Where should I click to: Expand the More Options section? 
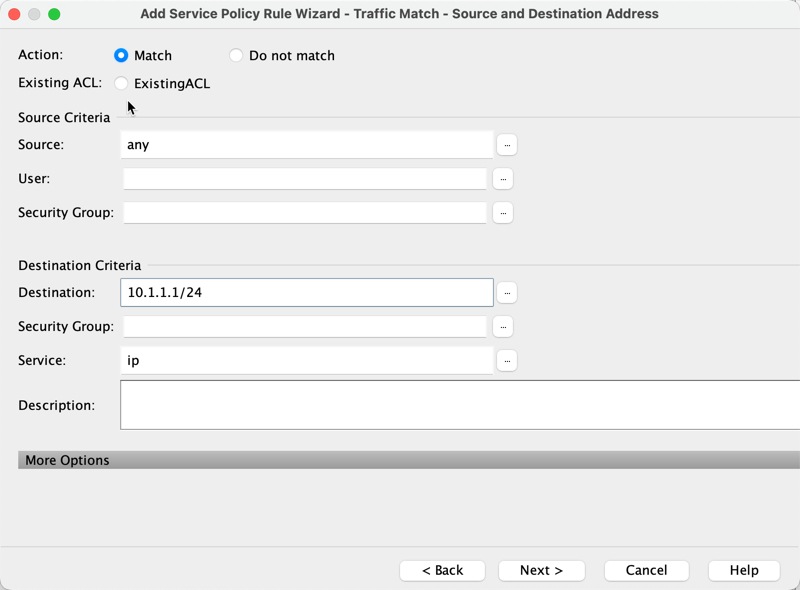[68, 460]
